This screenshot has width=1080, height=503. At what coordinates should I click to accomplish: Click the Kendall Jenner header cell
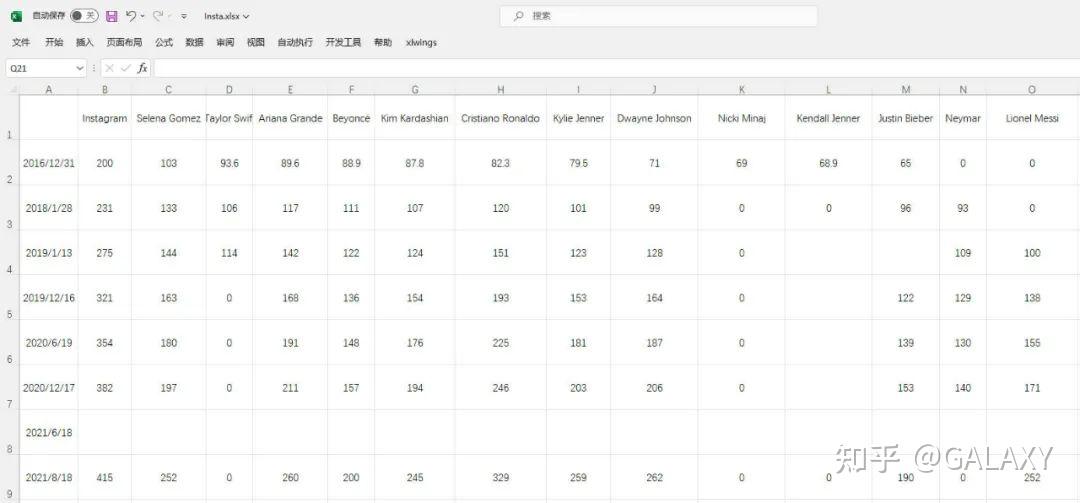[829, 119]
